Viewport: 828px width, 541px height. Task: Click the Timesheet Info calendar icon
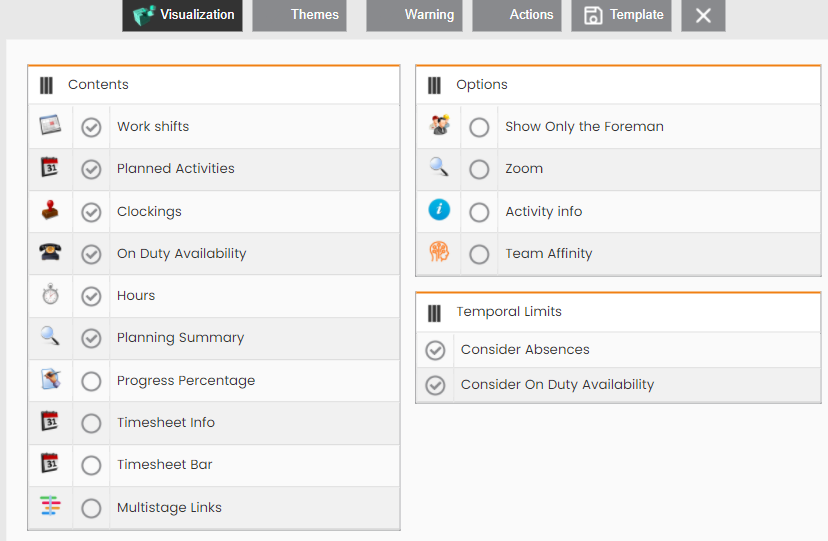click(50, 421)
